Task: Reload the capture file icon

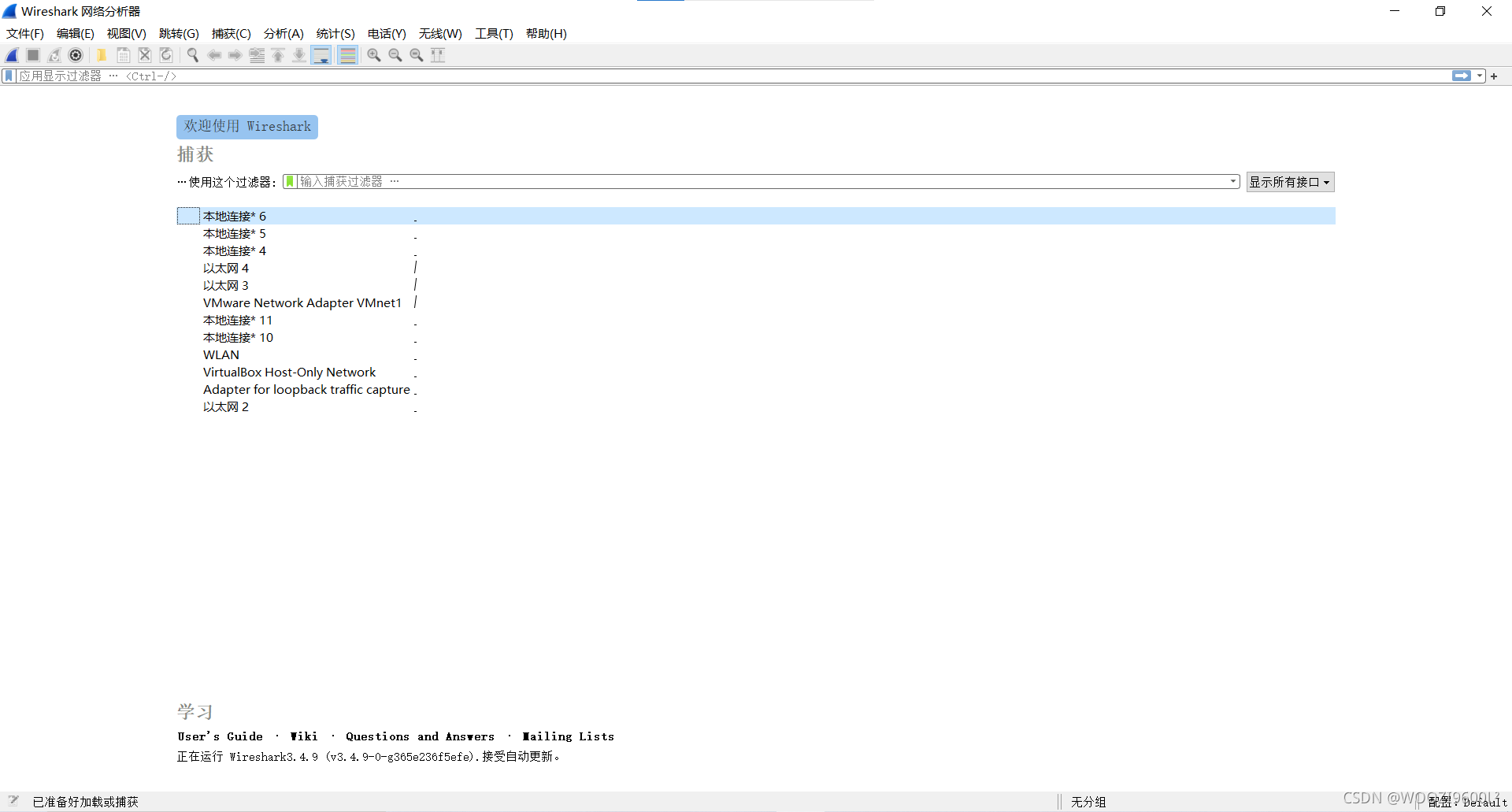Action: (166, 55)
